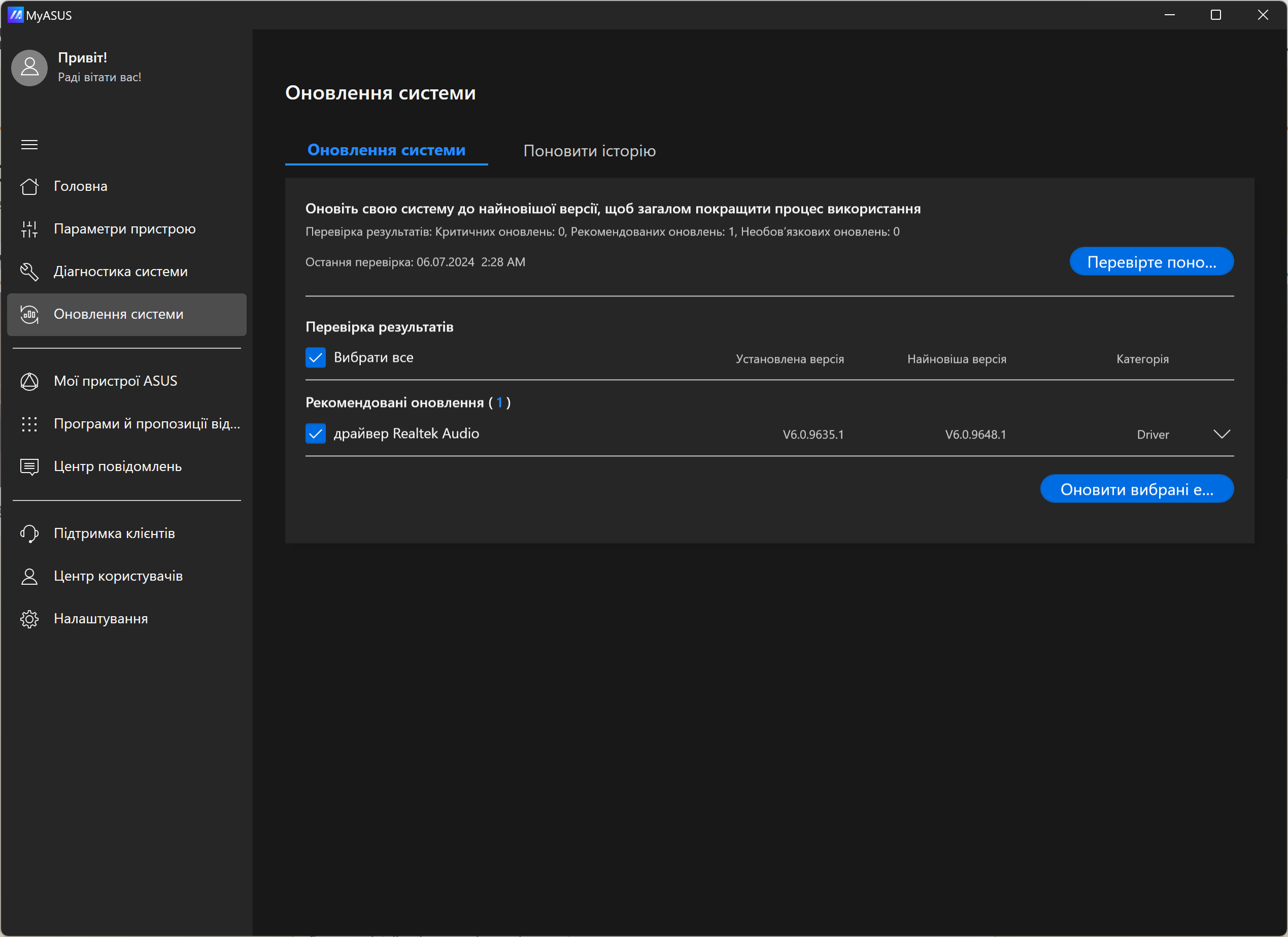Click the gear icon for Налаштування
This screenshot has height=937, width=1288.
(29, 619)
